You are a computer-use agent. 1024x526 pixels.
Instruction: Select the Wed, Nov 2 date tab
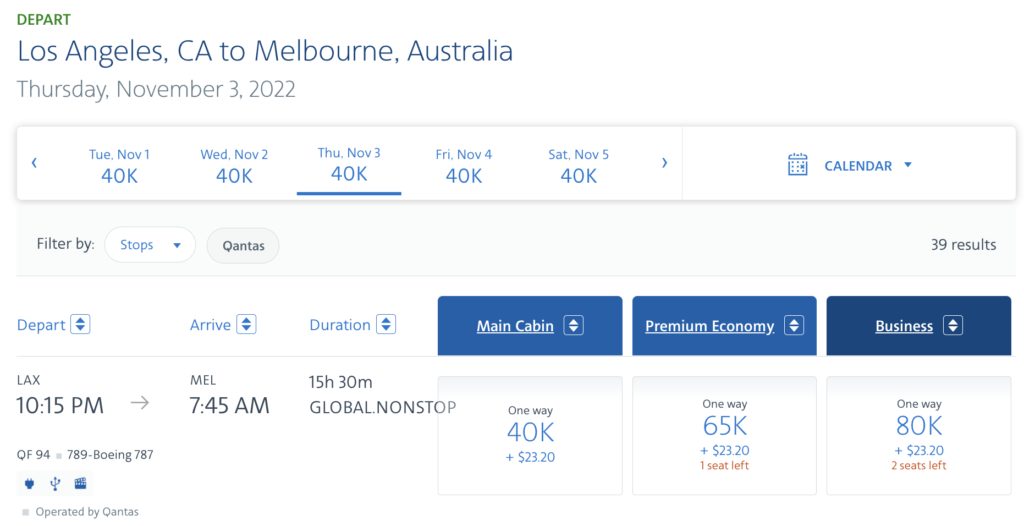tap(234, 165)
